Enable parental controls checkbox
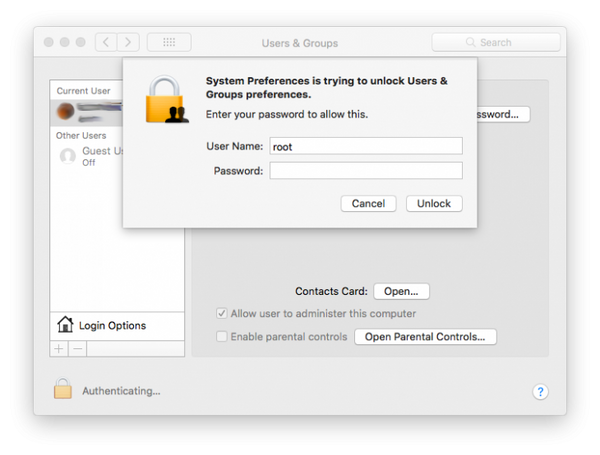Screen dimensions: 600x455 (x=222, y=336)
